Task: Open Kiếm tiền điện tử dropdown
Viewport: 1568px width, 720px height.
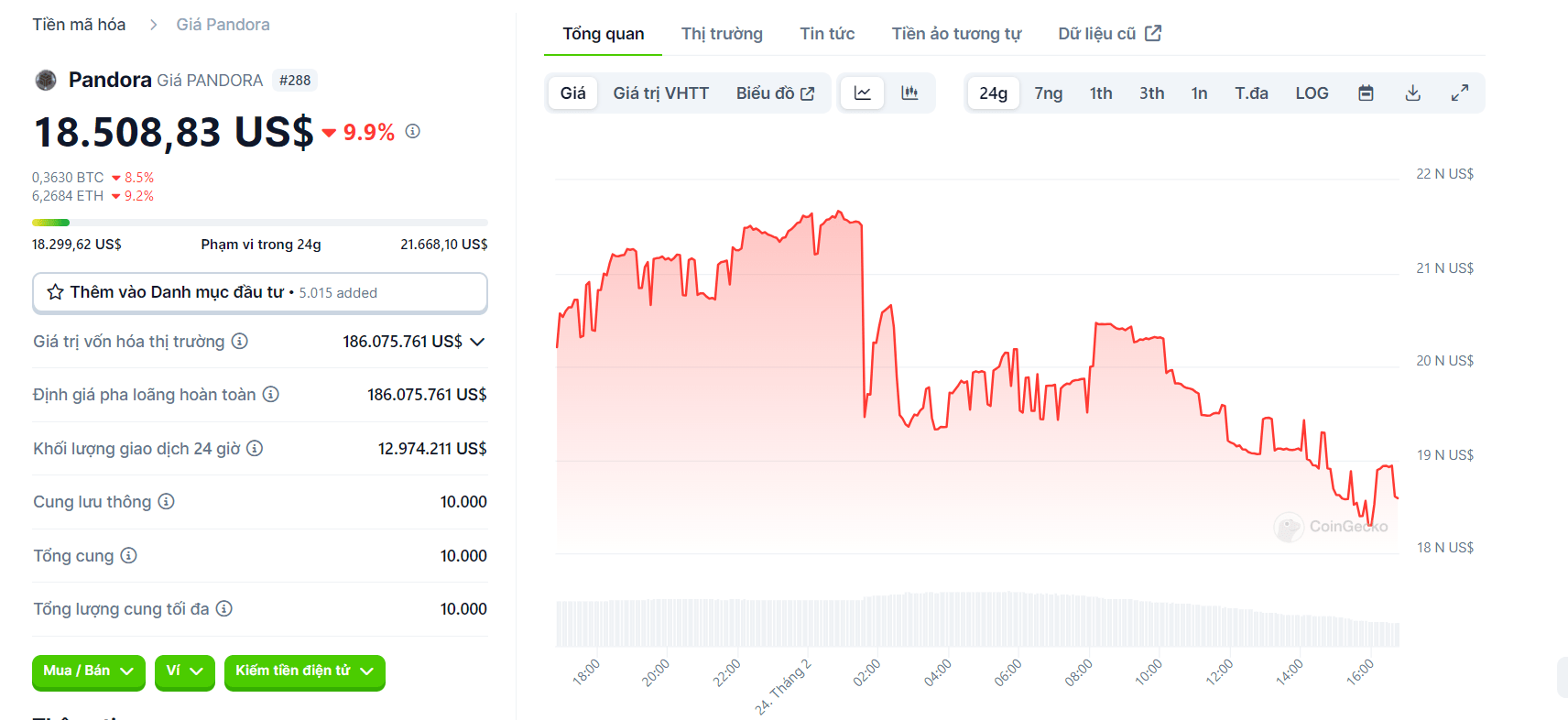Action: pyautogui.click(x=304, y=671)
